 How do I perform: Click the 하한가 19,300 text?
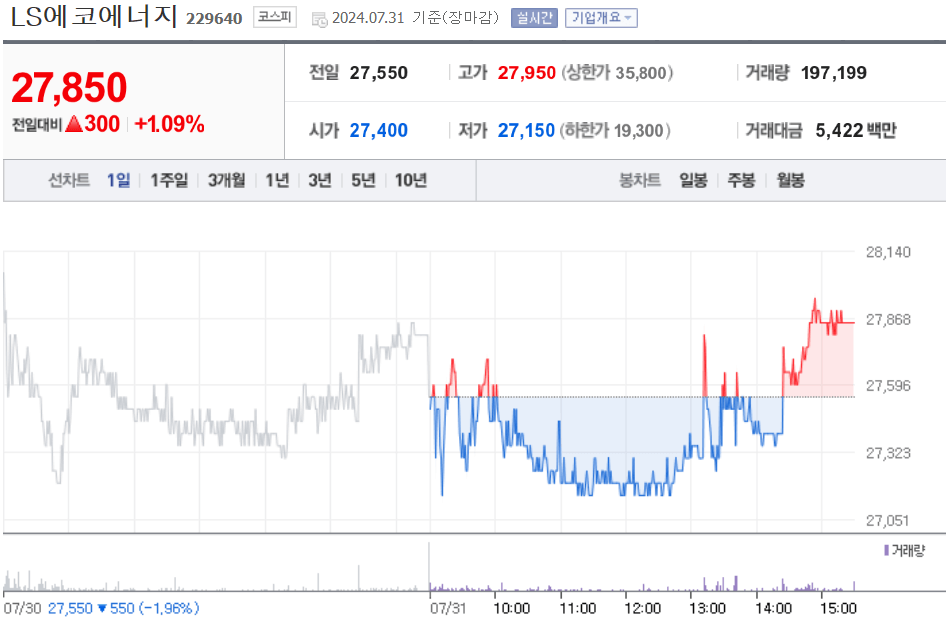pyautogui.click(x=615, y=130)
